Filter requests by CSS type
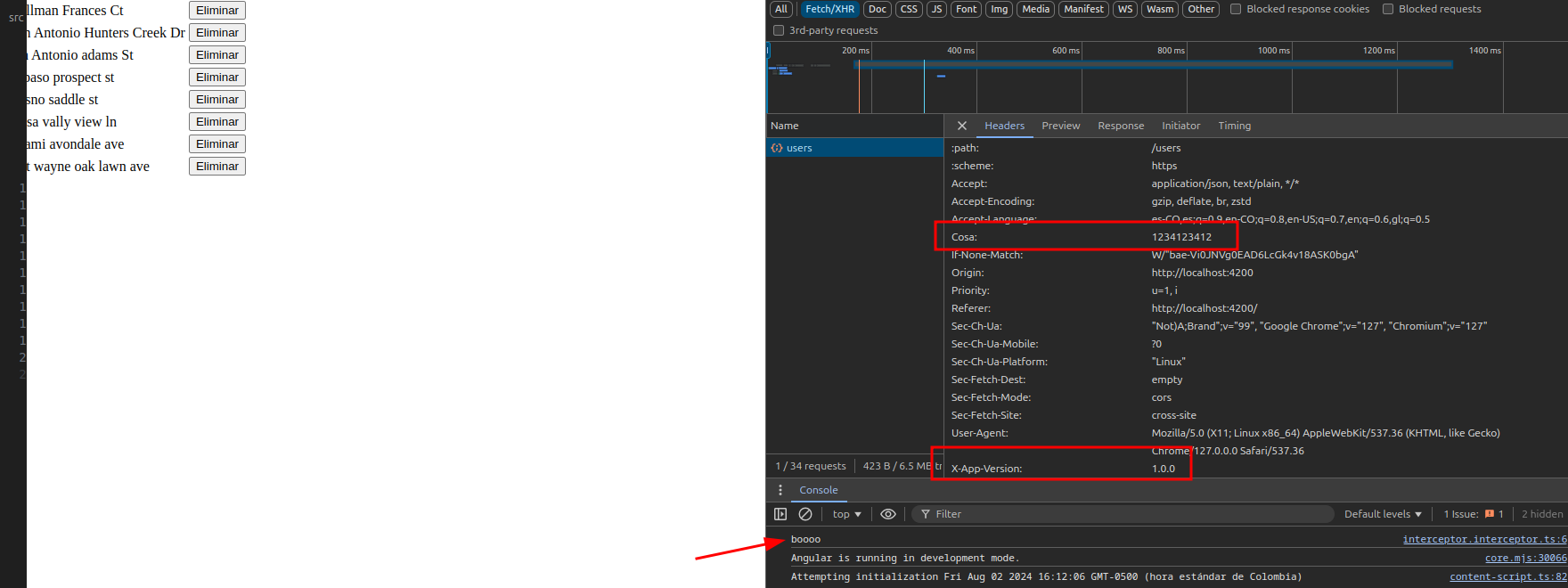Image resolution: width=1568 pixels, height=588 pixels. coord(909,9)
